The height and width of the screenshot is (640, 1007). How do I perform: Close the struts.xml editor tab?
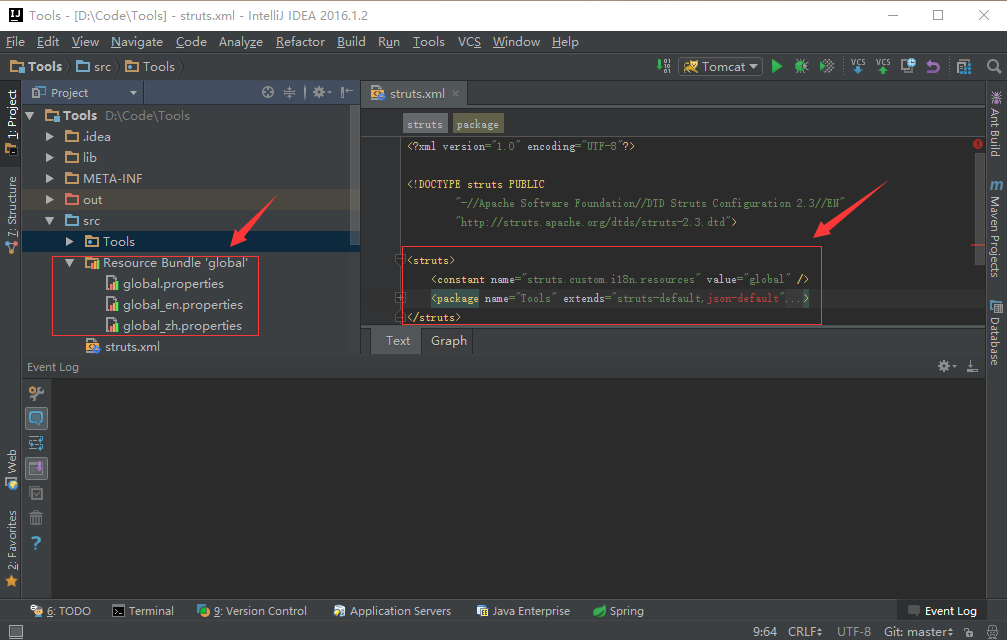pyautogui.click(x=455, y=94)
